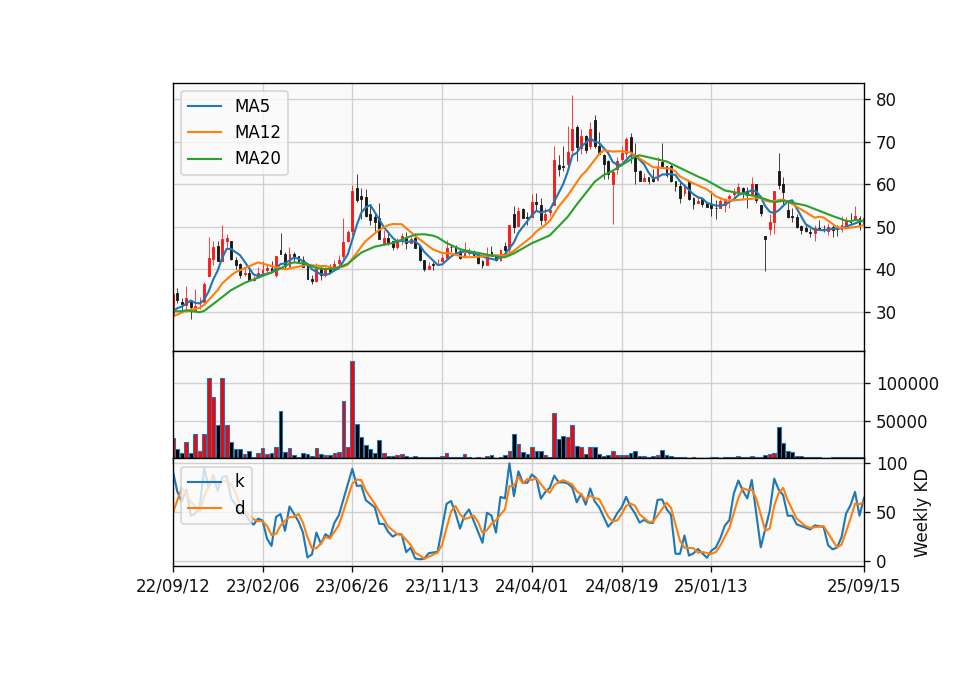
Task: Click the 60 price axis tick label
Action: pos(885,185)
